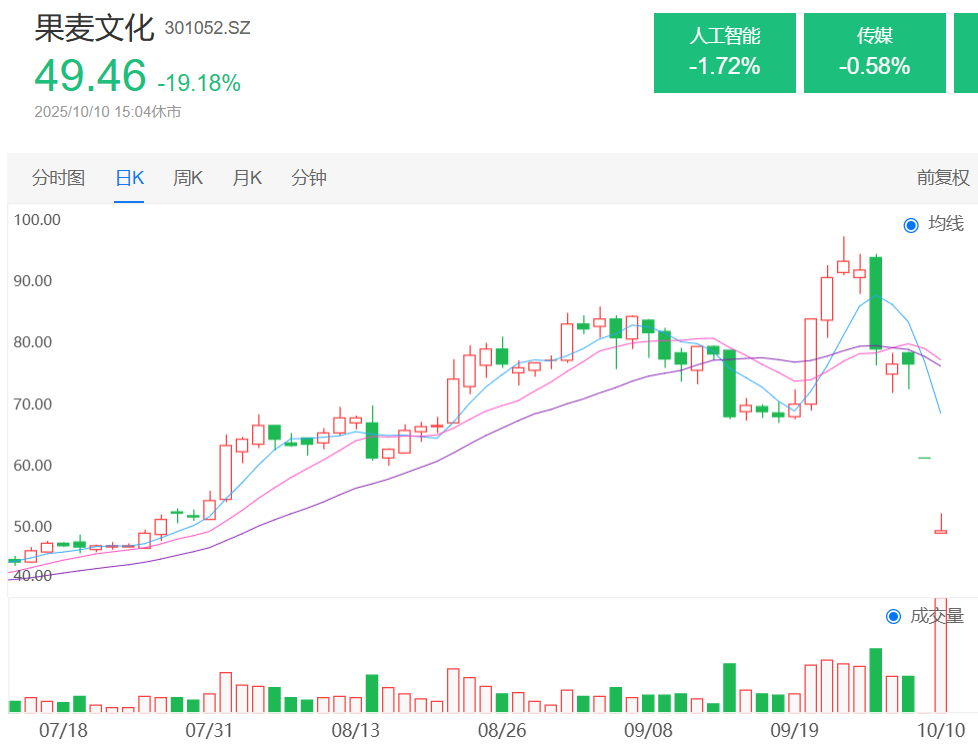Click the 2025/10/10 15:04休市 timestamp

(108, 112)
